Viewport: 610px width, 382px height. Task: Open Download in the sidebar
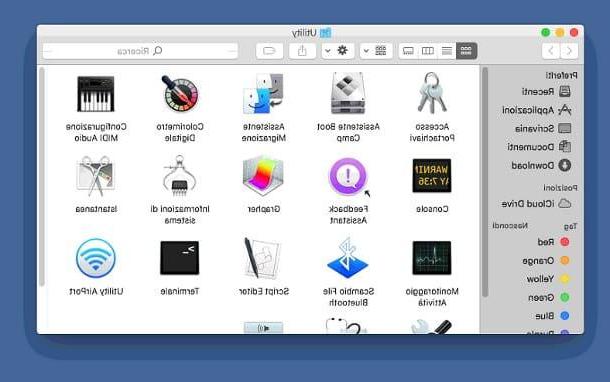point(541,165)
